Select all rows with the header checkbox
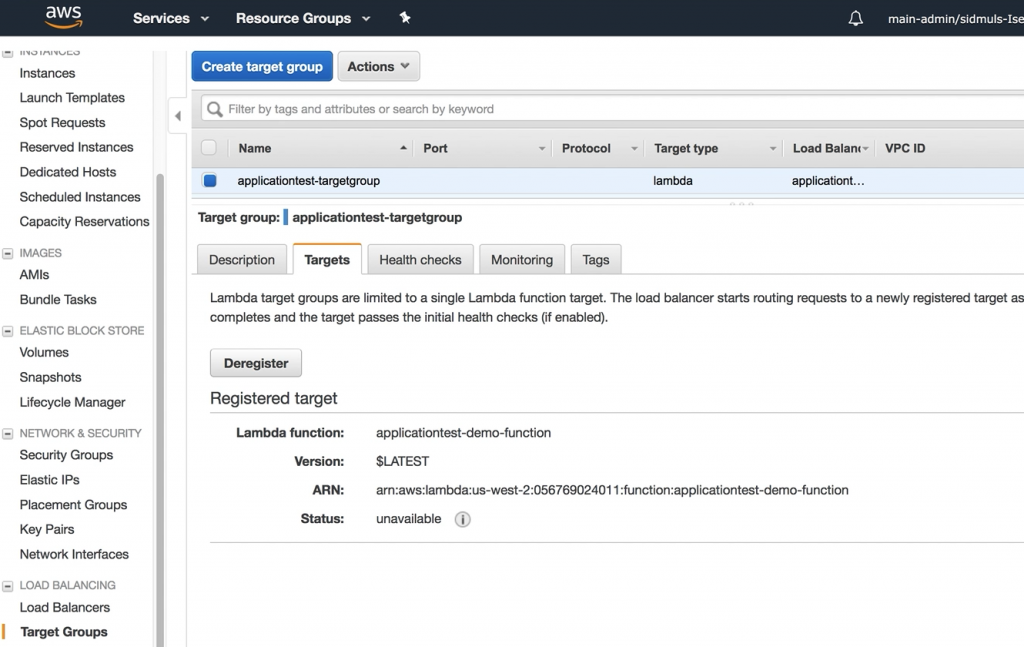1024x647 pixels. click(209, 147)
